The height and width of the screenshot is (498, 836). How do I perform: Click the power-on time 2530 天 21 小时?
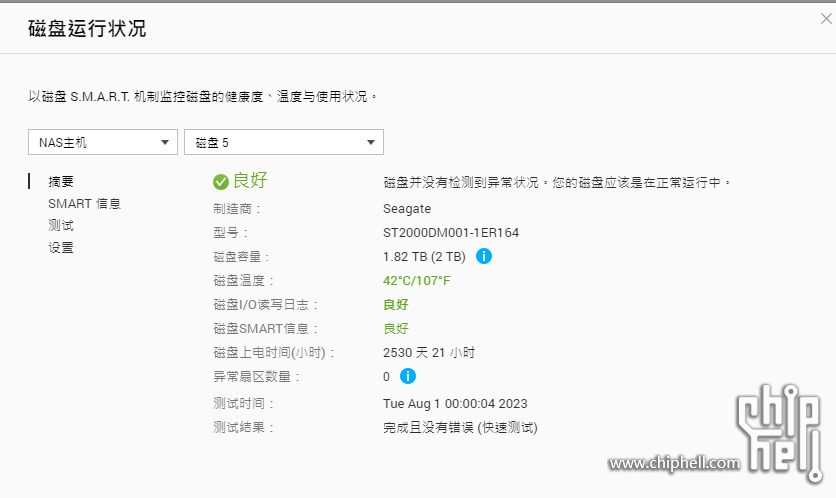click(429, 352)
